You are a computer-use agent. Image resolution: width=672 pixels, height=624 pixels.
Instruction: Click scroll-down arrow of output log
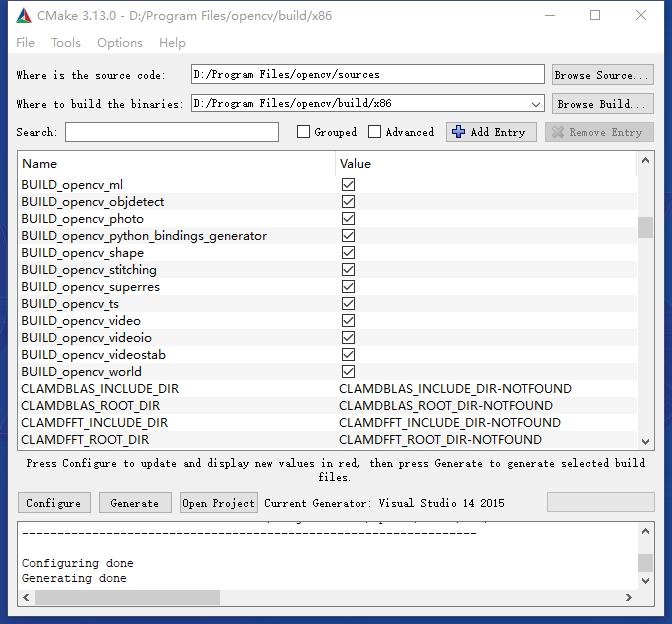645,581
